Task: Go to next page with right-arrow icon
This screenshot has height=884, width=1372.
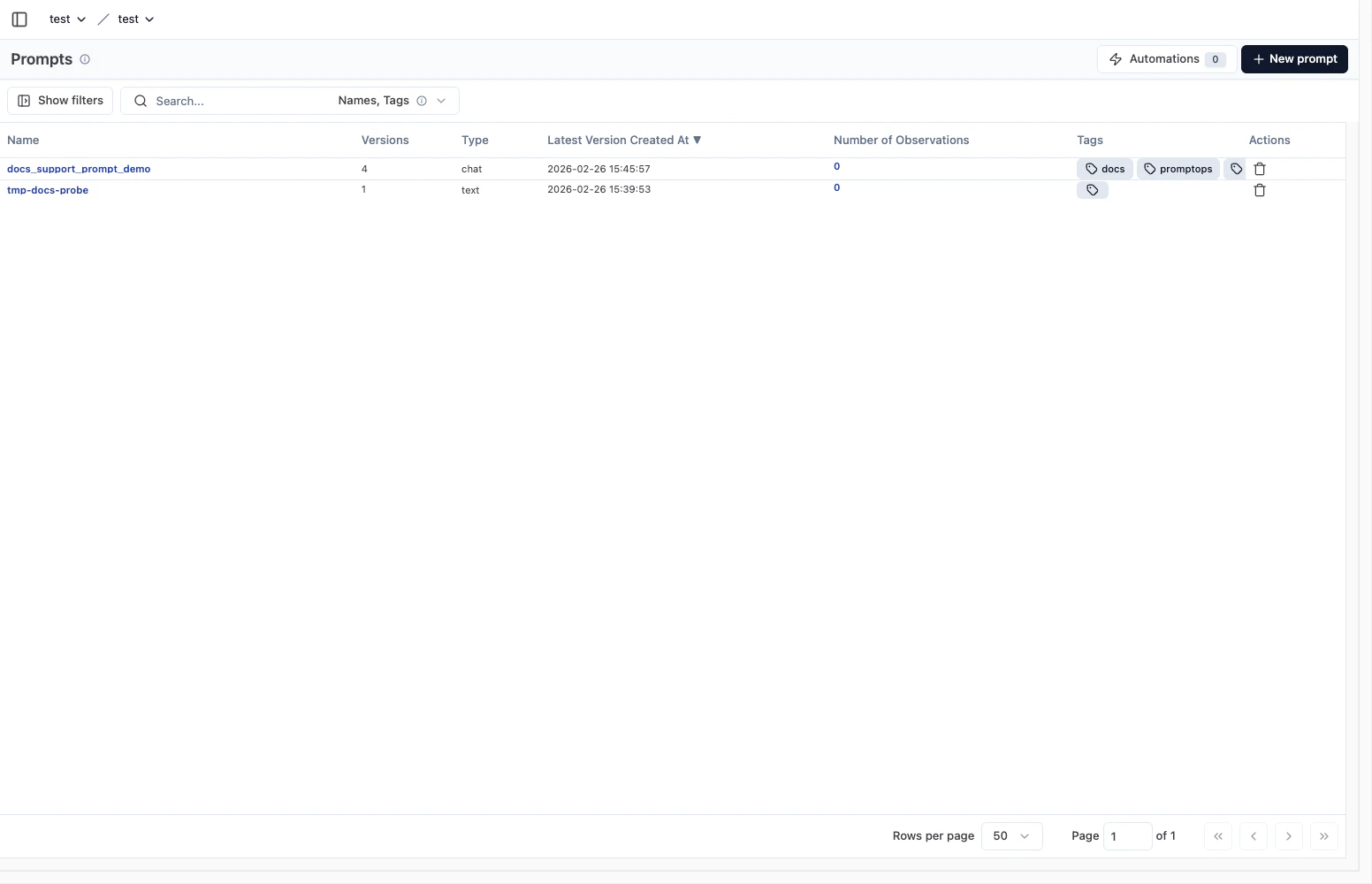Action: (1288, 835)
